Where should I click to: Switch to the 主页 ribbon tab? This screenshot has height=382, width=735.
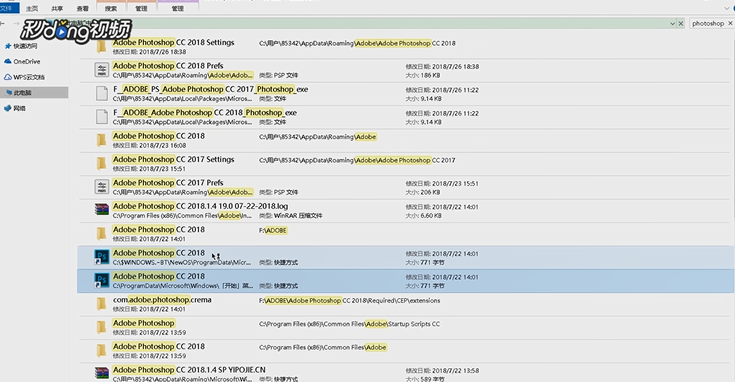pos(32,8)
